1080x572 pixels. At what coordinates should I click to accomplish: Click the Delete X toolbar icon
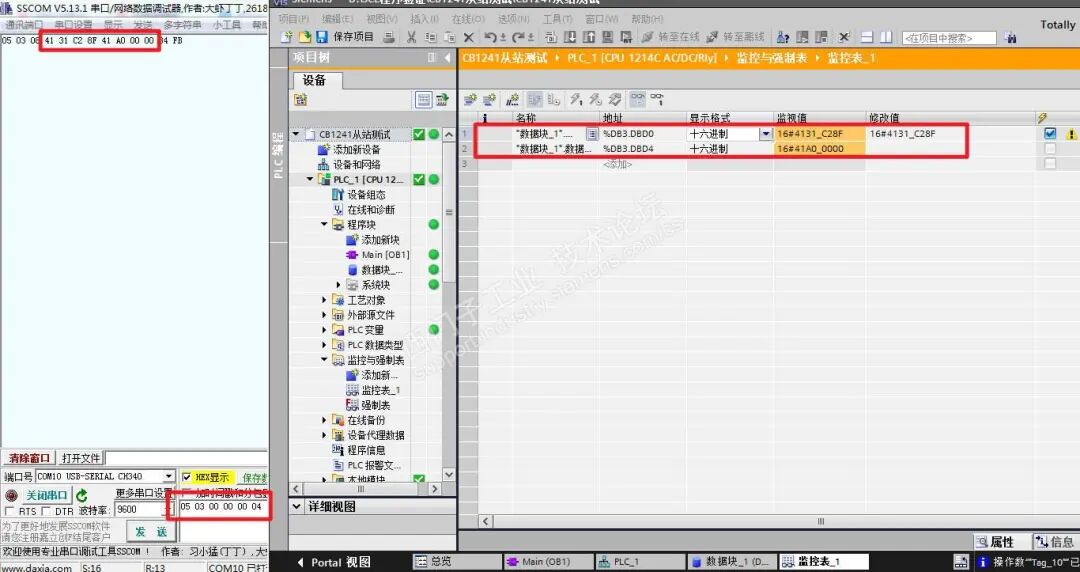click(x=469, y=37)
